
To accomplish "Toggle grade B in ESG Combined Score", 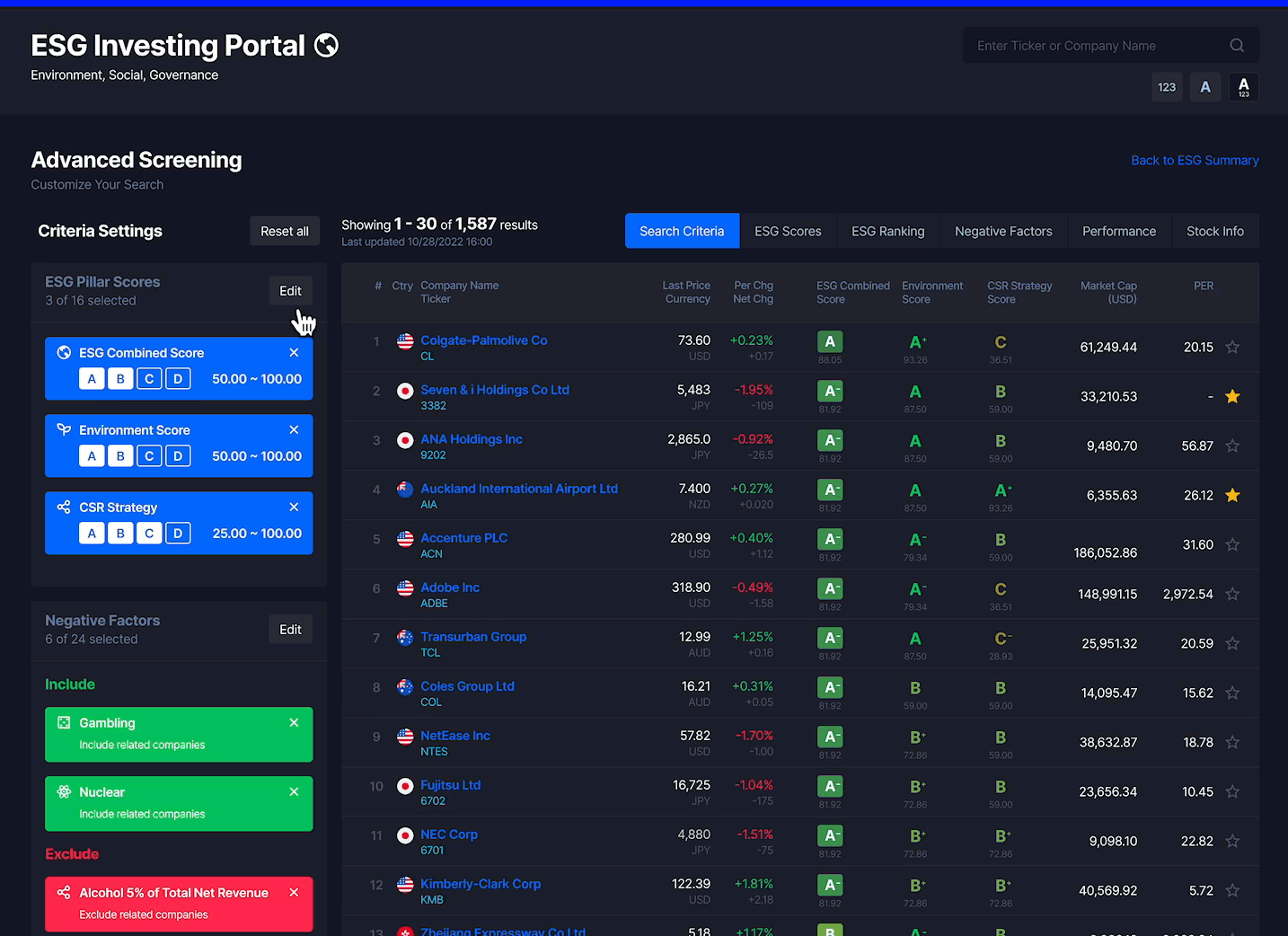I will pos(120,378).
